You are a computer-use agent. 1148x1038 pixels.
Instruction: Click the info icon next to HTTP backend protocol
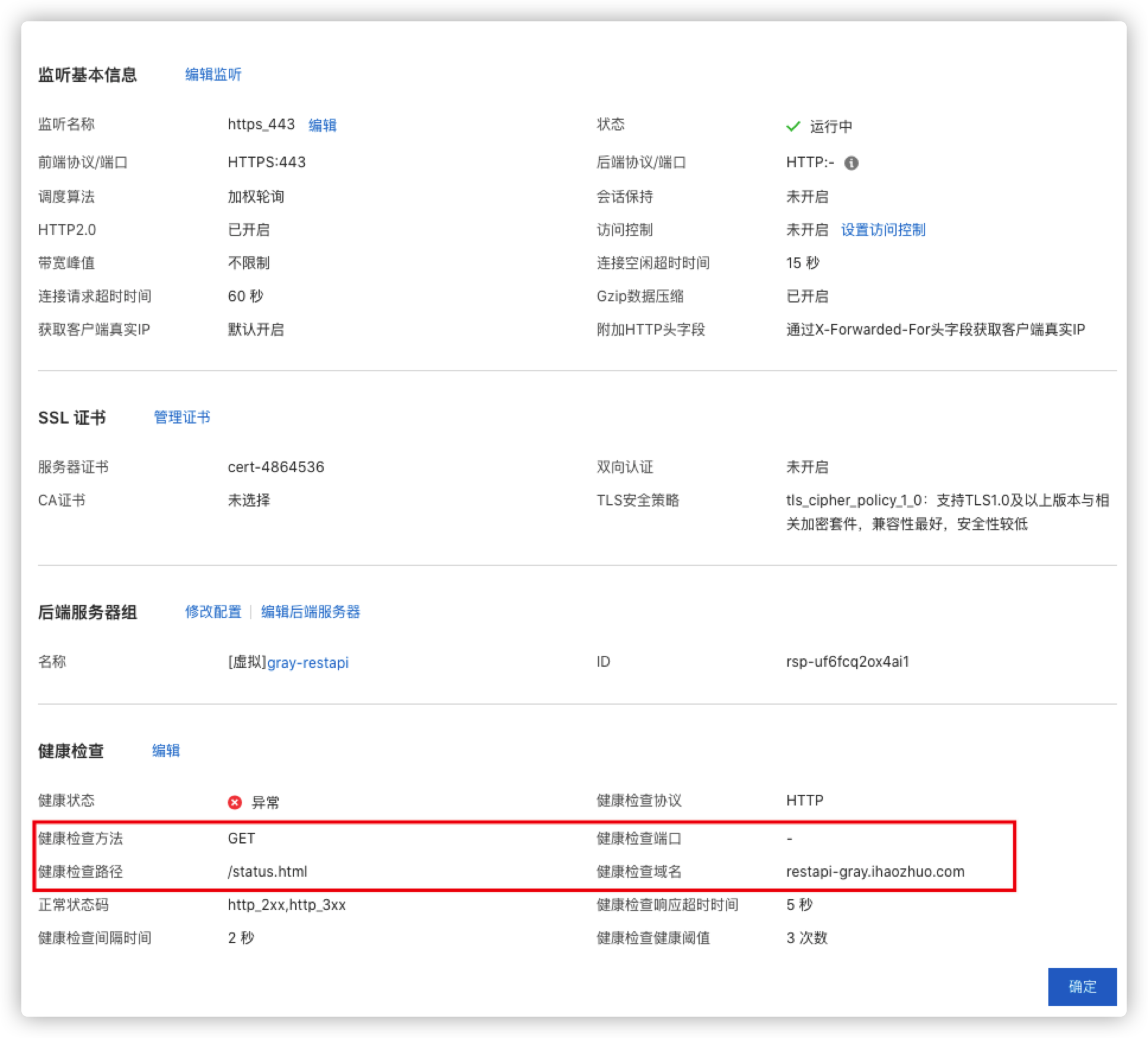point(852,162)
